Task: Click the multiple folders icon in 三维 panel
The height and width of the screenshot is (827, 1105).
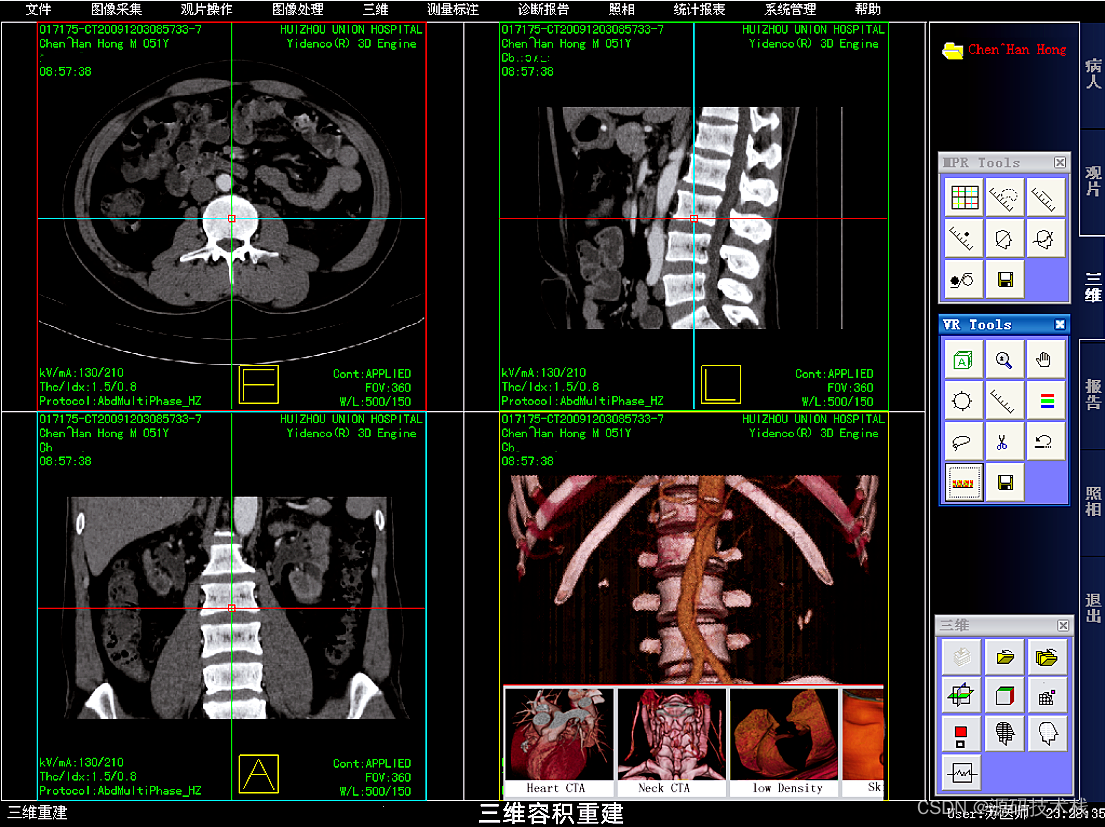Action: pyautogui.click(x=1047, y=658)
